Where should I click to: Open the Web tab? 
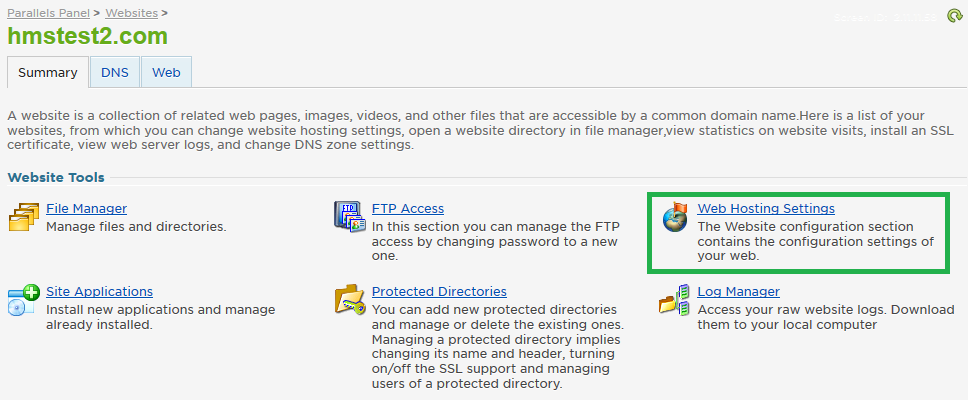(x=166, y=72)
